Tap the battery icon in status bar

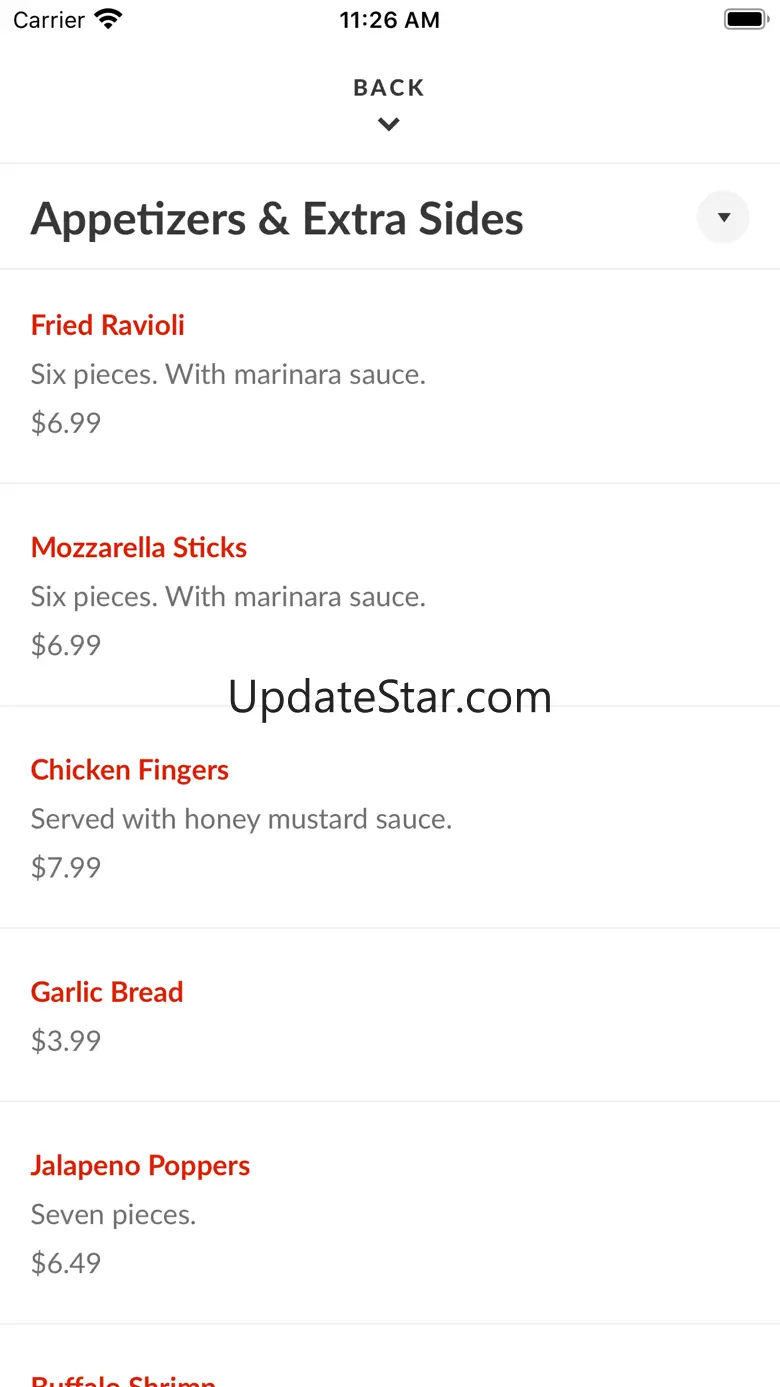coord(745,19)
